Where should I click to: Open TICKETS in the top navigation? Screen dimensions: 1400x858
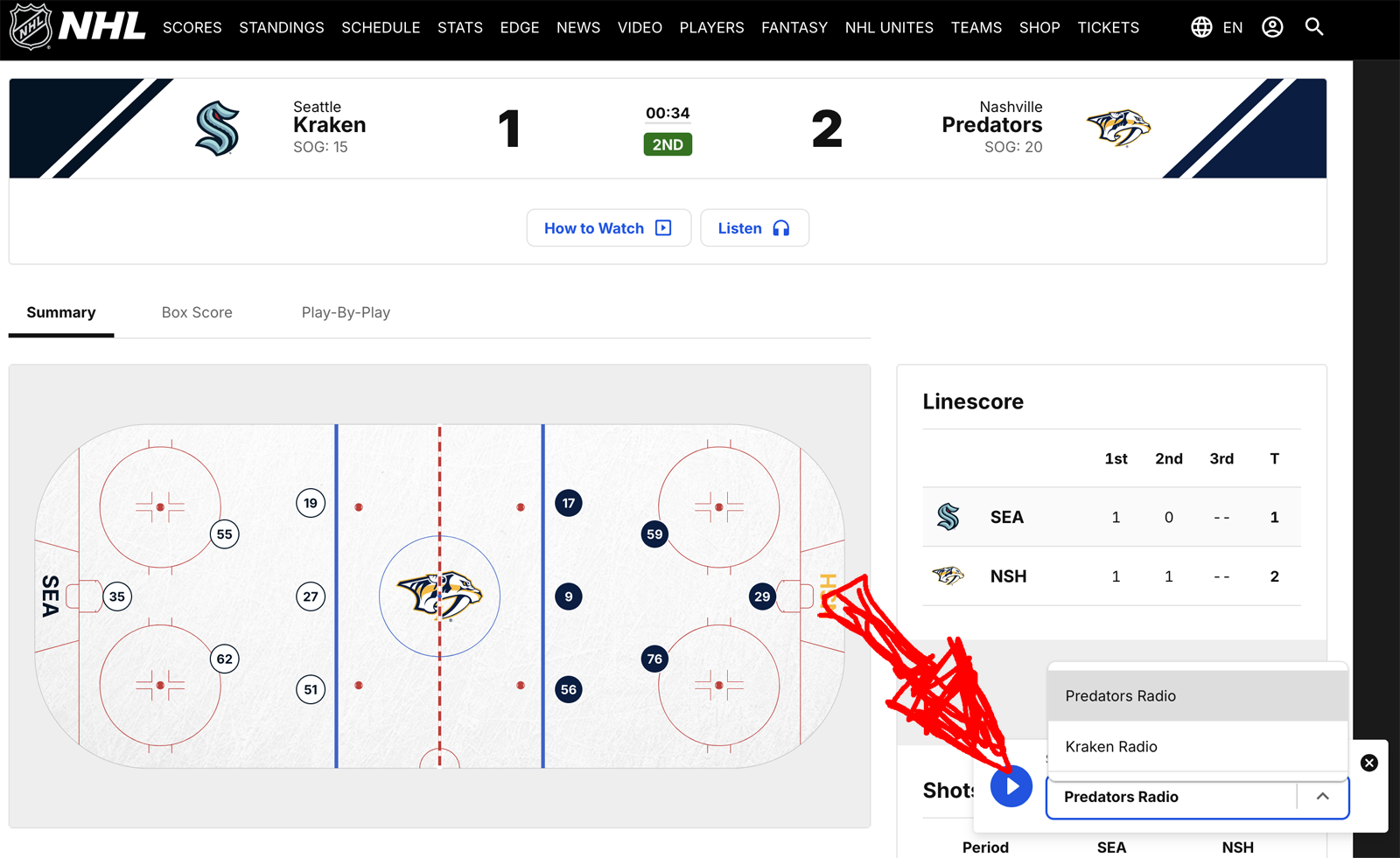click(x=1109, y=27)
